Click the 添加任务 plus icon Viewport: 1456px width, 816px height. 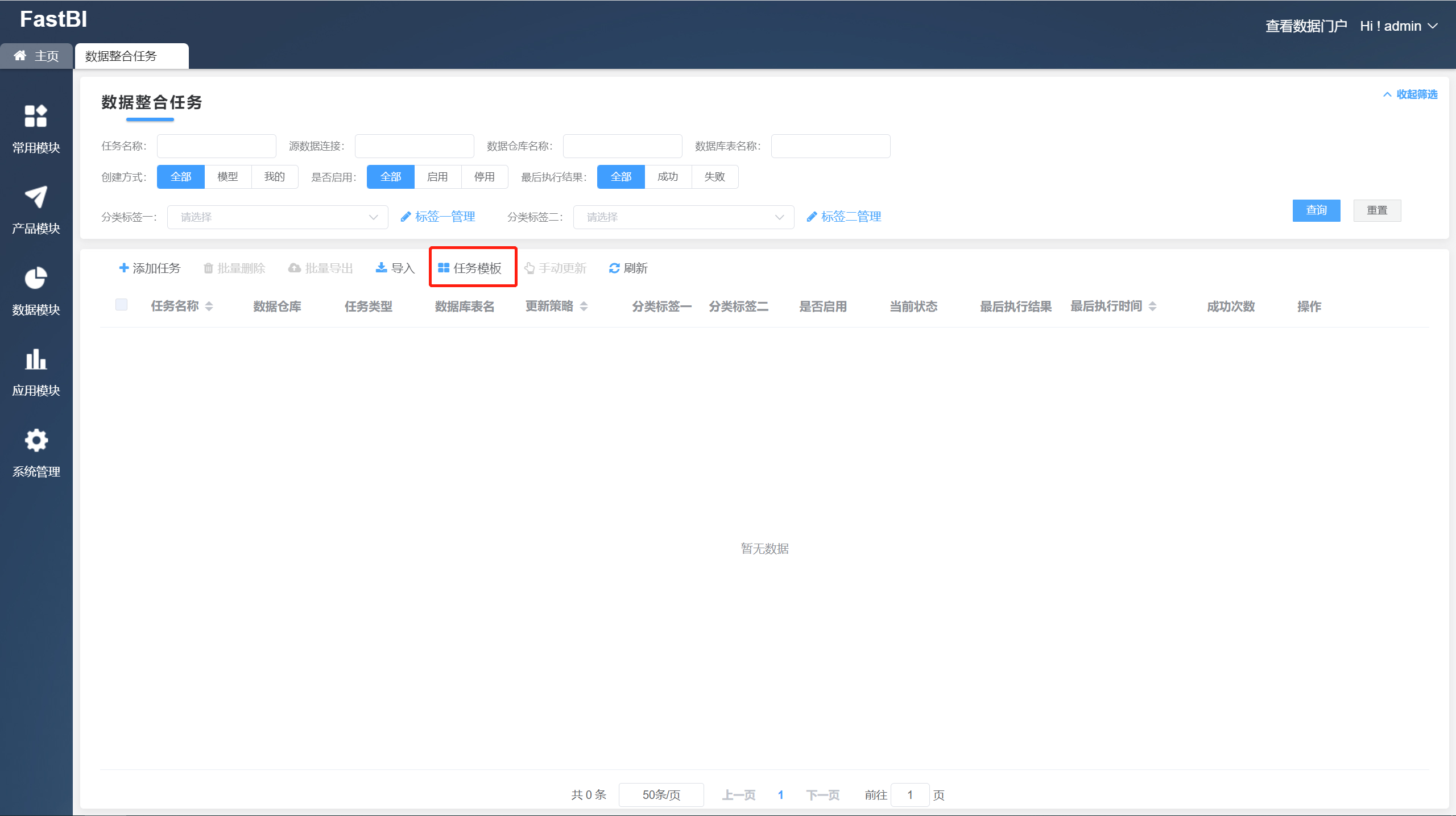[123, 268]
